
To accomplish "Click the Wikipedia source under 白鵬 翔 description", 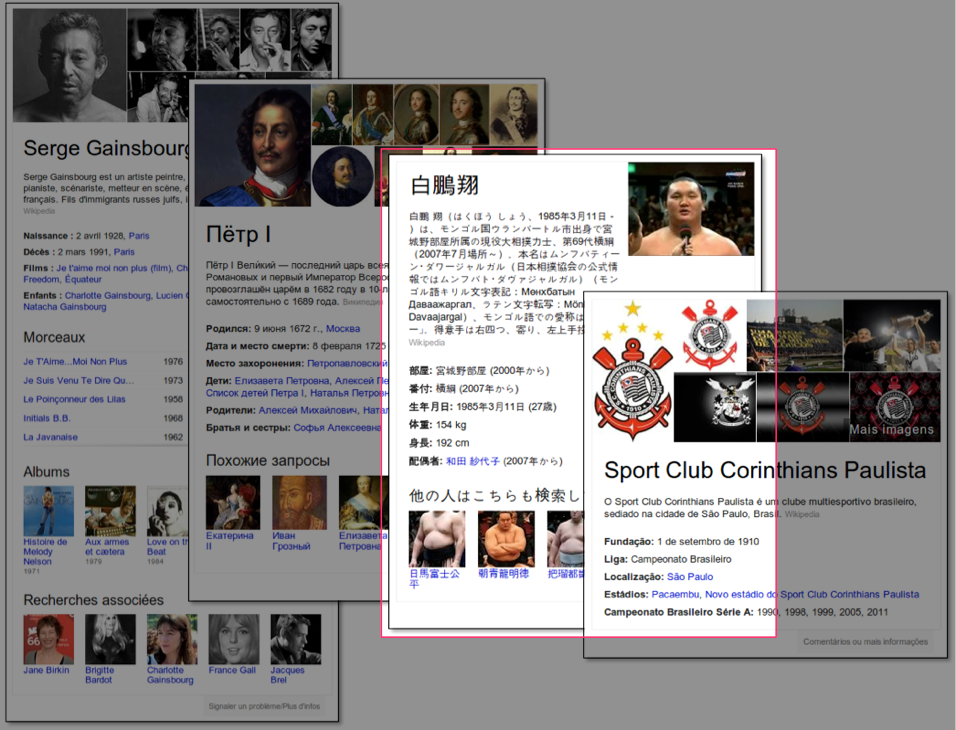I will pyautogui.click(x=427, y=343).
